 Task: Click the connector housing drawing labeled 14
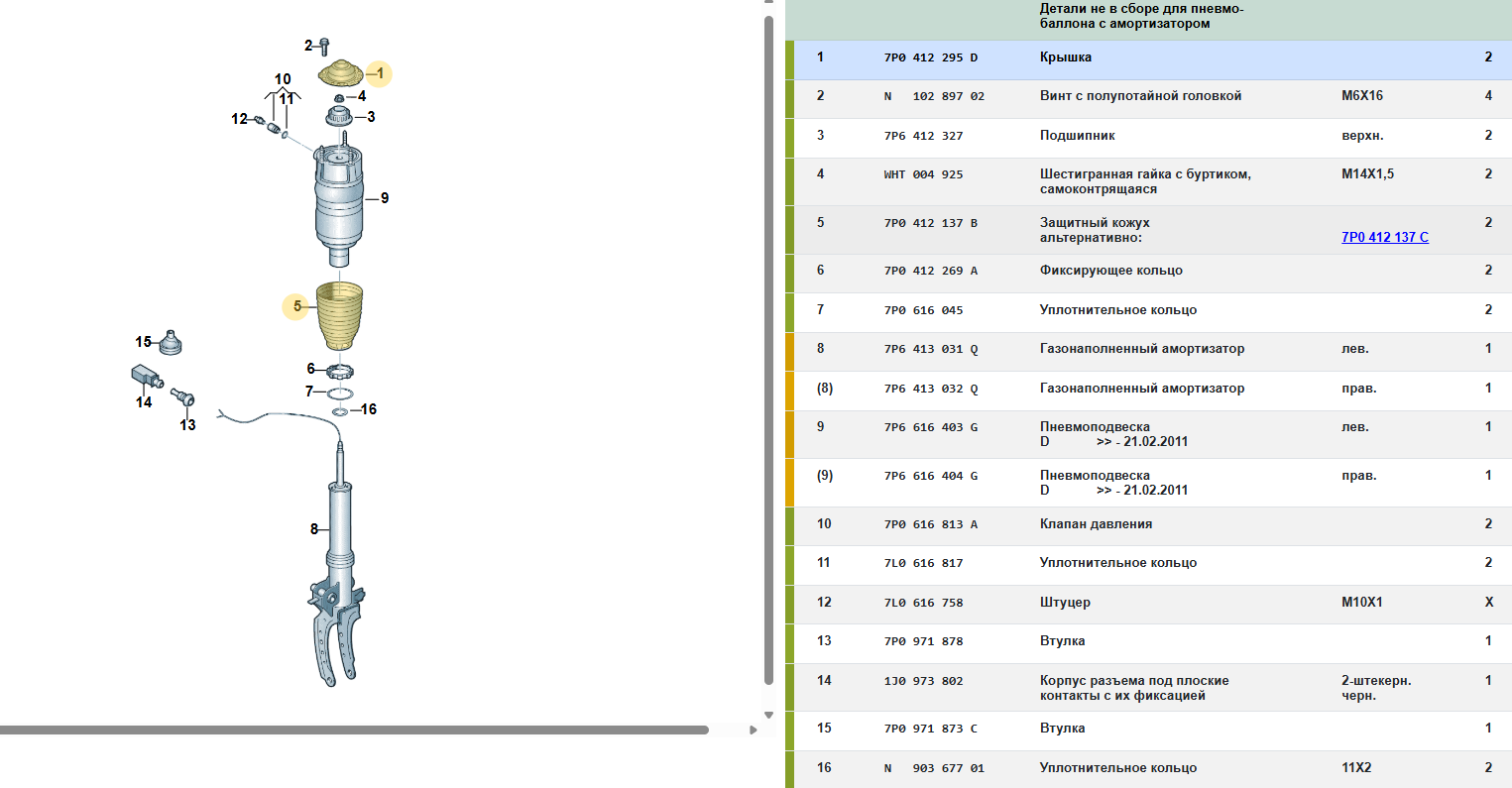147,377
